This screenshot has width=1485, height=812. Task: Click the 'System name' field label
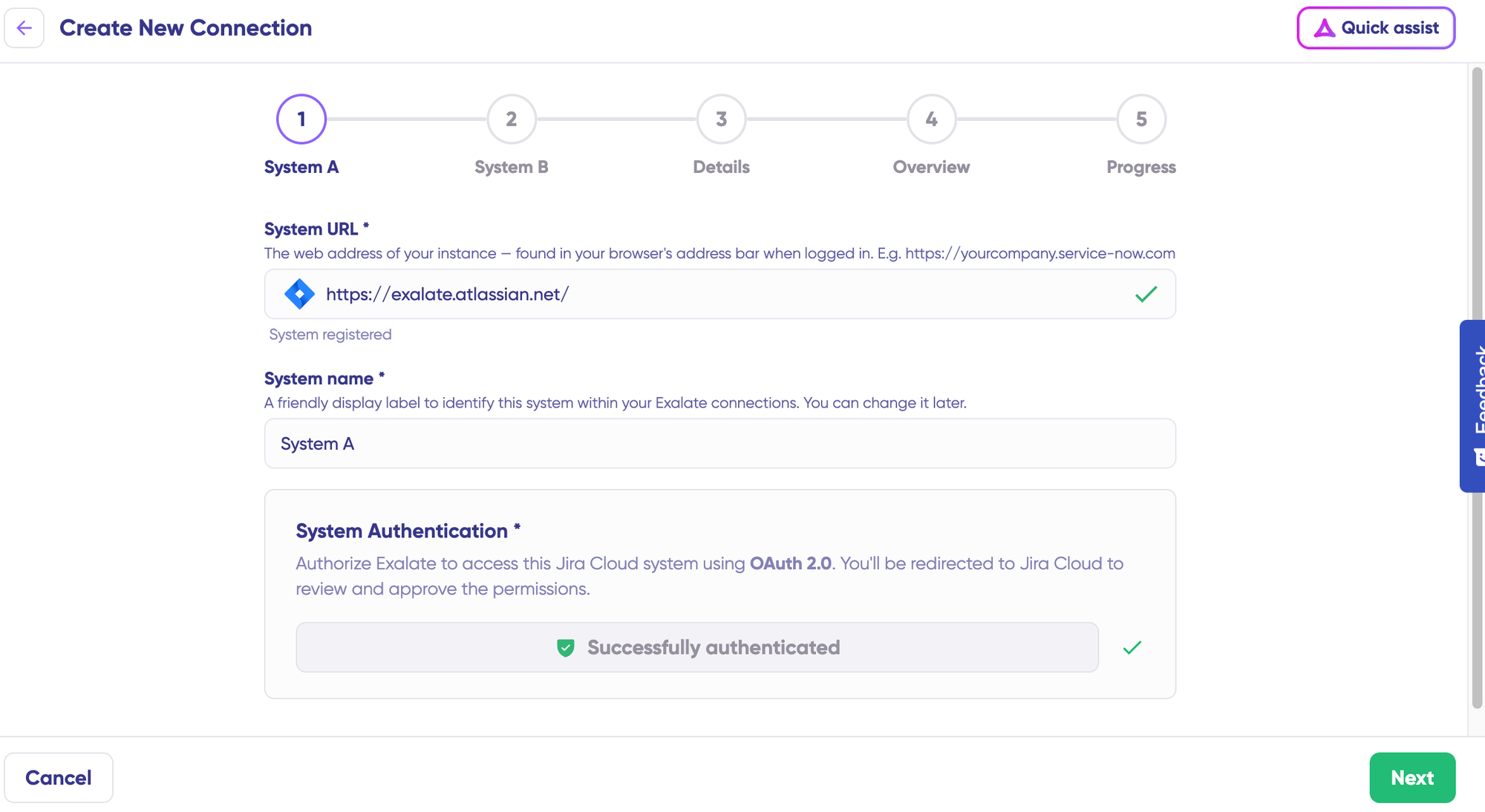tap(324, 379)
